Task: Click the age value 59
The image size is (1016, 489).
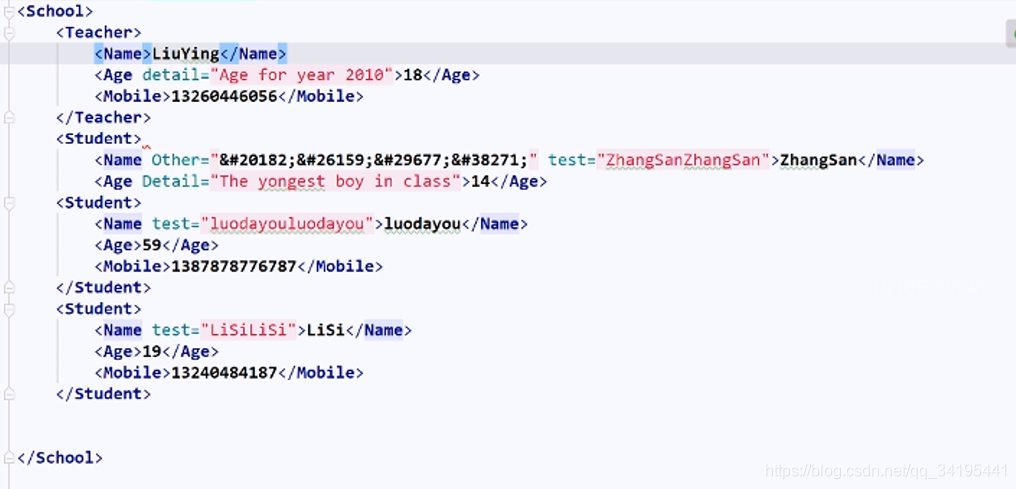Action: (x=152, y=245)
